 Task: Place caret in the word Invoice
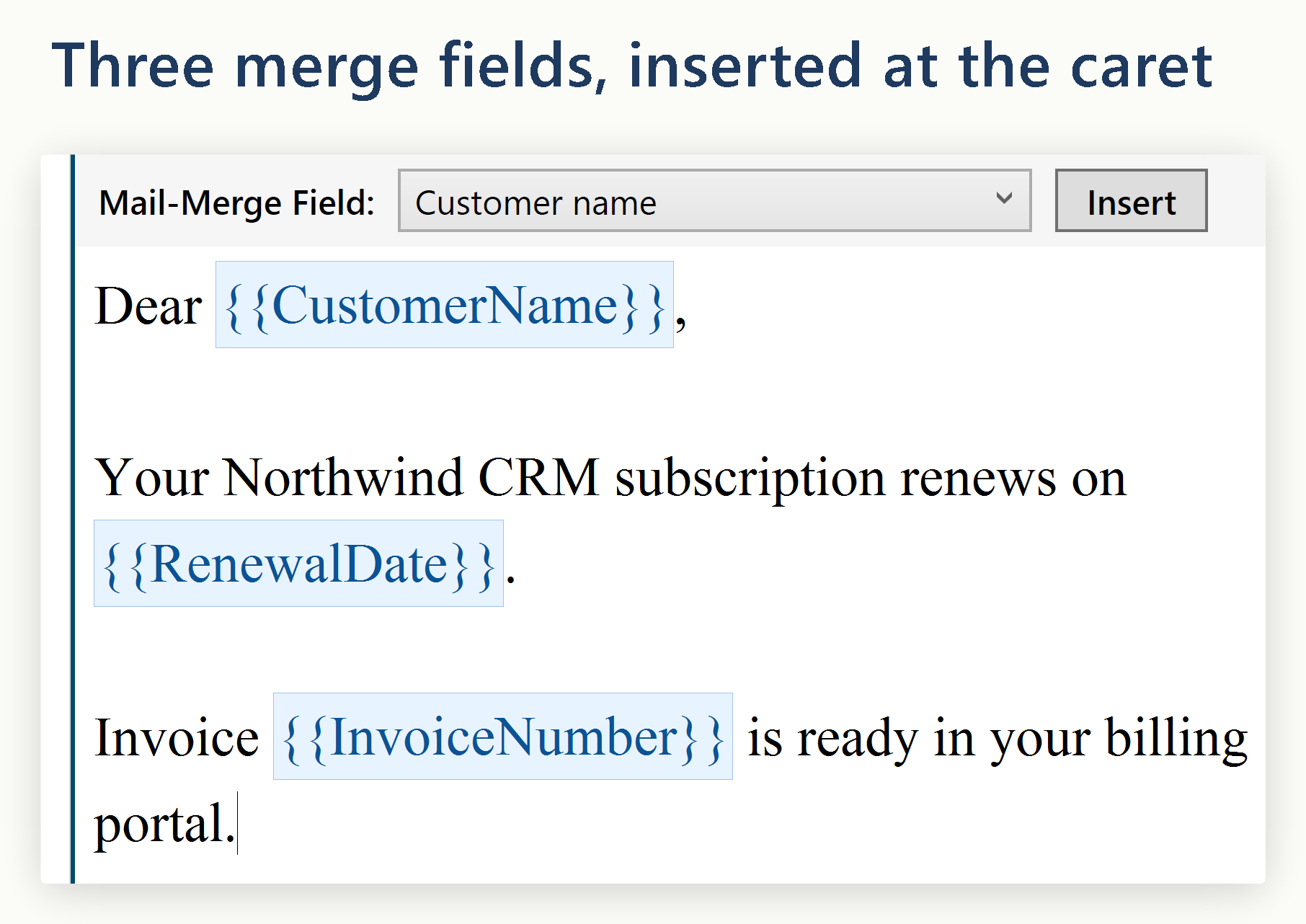[x=177, y=738]
